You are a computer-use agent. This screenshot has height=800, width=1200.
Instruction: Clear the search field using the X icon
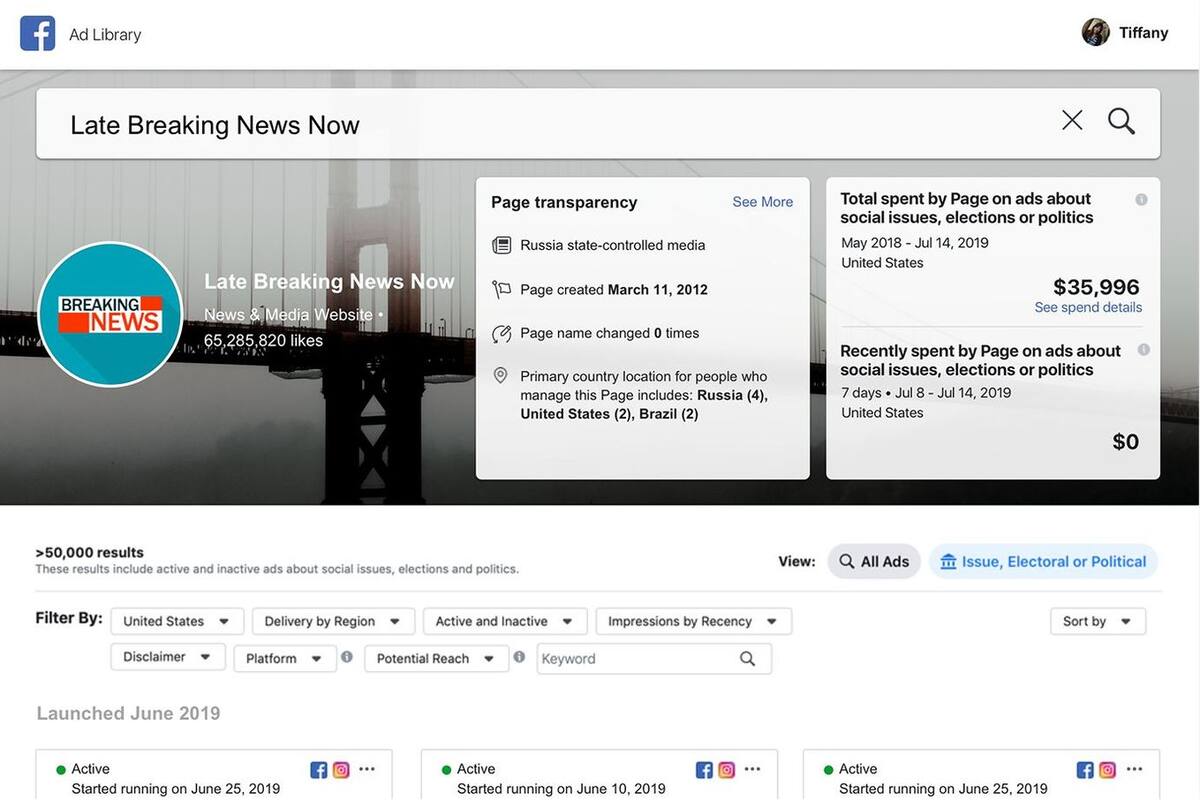(x=1071, y=119)
